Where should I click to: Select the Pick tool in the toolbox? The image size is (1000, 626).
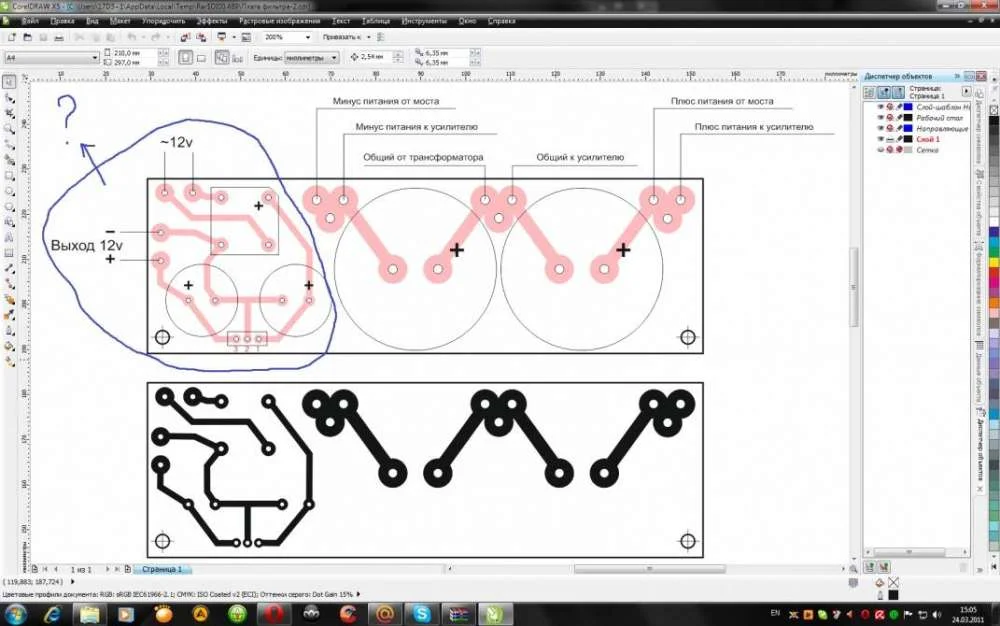pos(9,82)
